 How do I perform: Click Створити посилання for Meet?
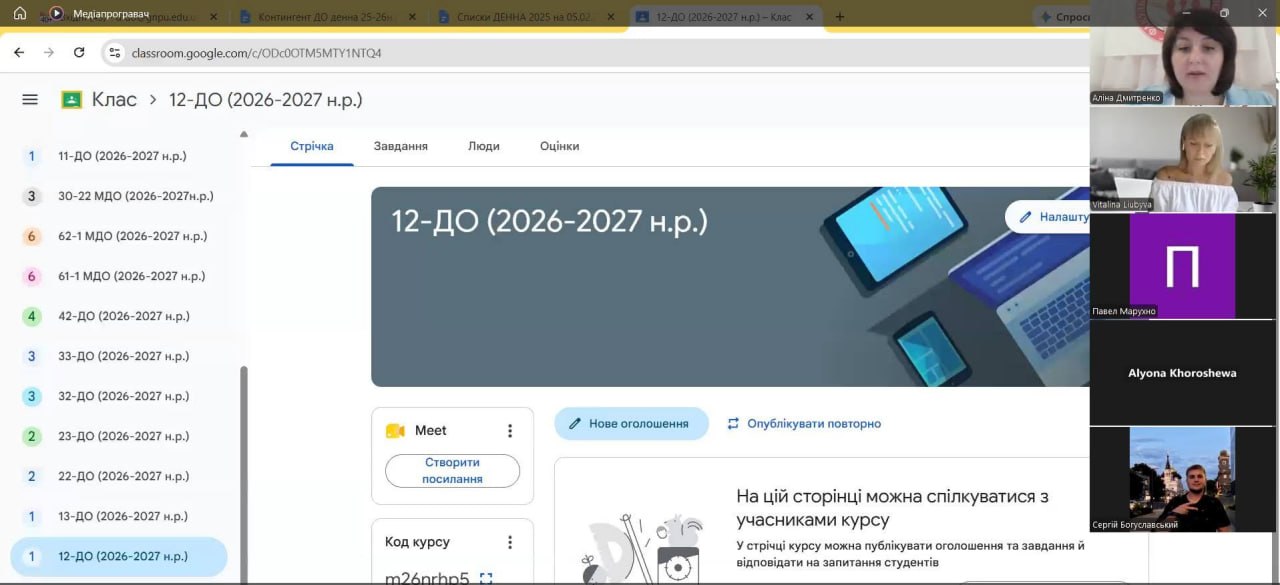click(x=452, y=471)
